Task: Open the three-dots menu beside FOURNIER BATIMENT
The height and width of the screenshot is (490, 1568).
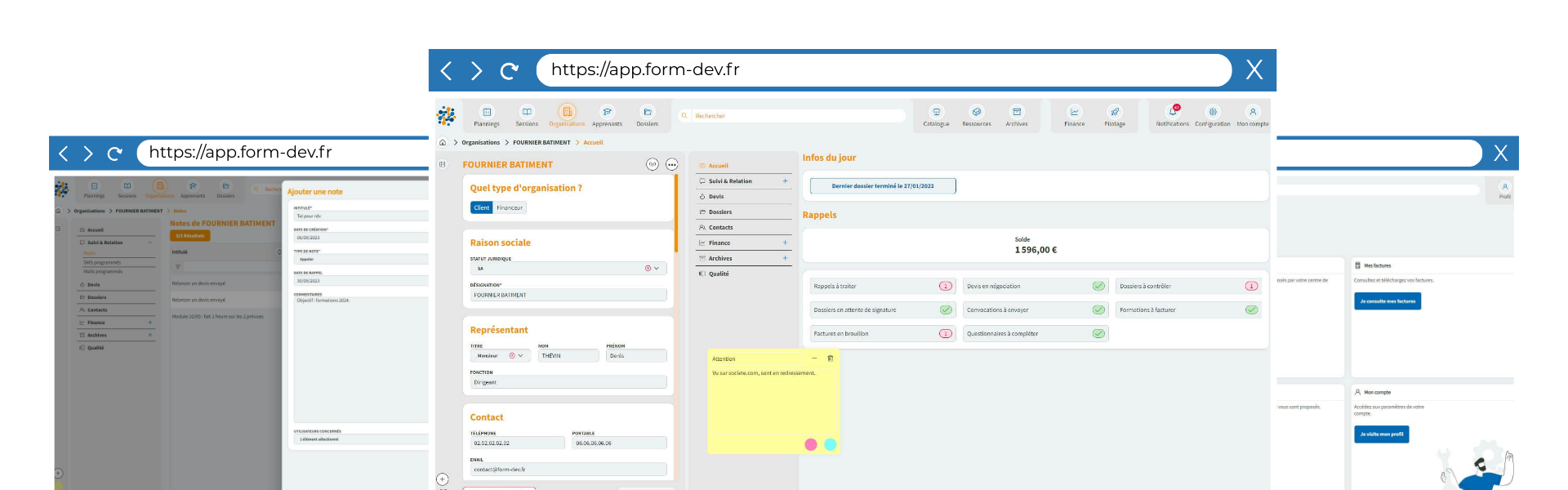Action: pyautogui.click(x=671, y=164)
